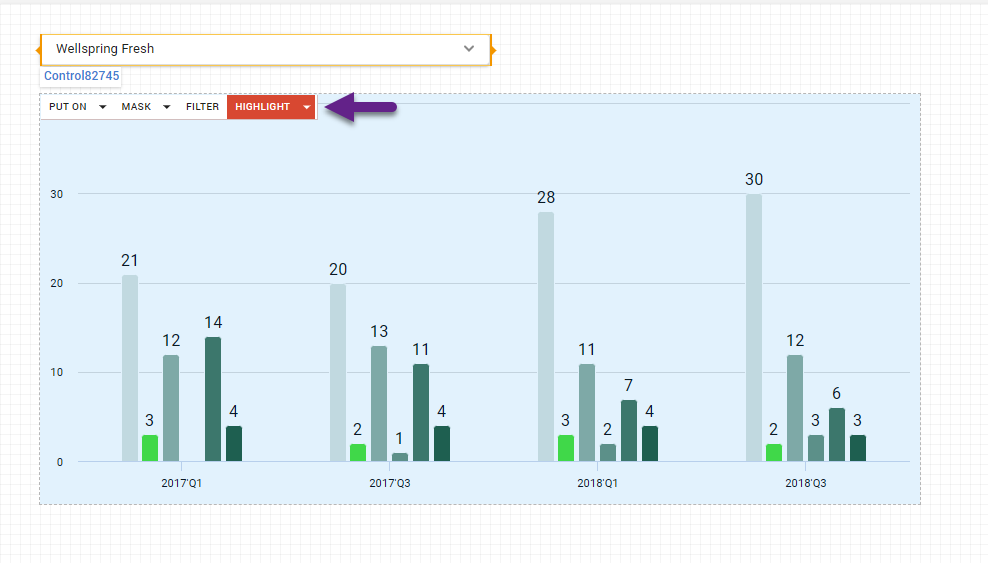The image size is (988, 563).
Task: Expand the MASK dropdown arrow
Action: pyautogui.click(x=166, y=107)
